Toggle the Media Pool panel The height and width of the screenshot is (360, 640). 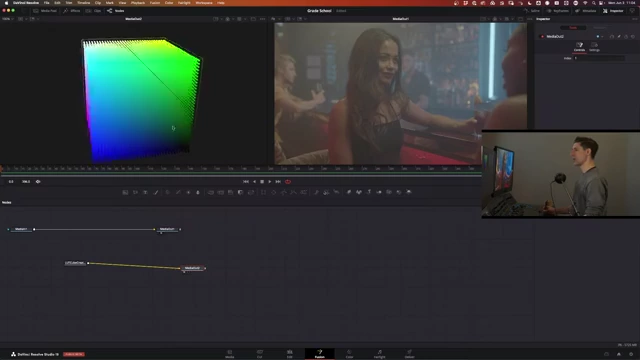coord(45,11)
